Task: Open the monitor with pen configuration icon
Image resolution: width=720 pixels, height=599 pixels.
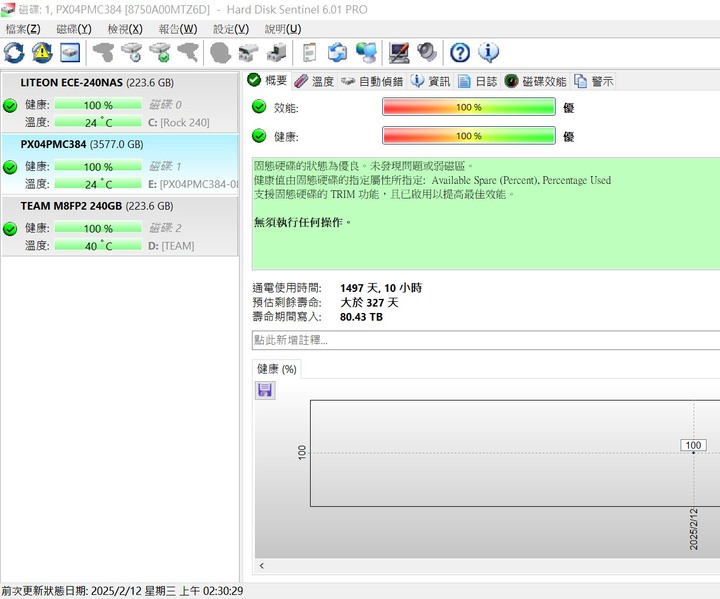Action: click(x=399, y=52)
